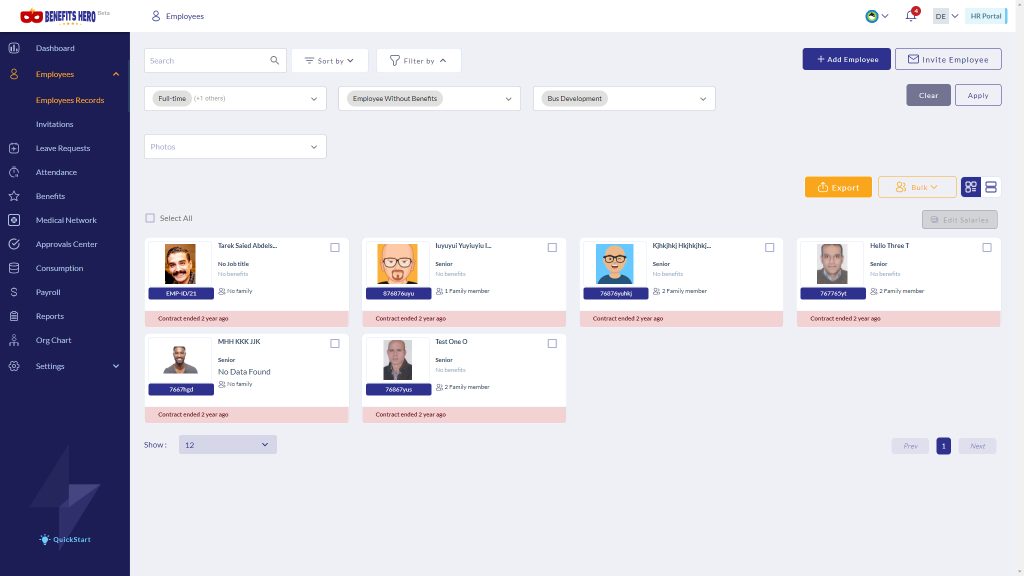Open the Consumption database icon
The height and width of the screenshot is (576, 1024).
(14, 268)
